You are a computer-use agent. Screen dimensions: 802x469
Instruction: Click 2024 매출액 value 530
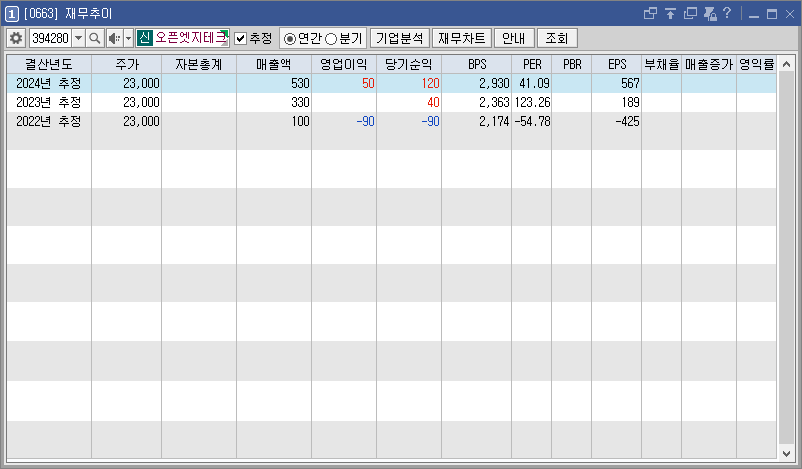pos(300,83)
